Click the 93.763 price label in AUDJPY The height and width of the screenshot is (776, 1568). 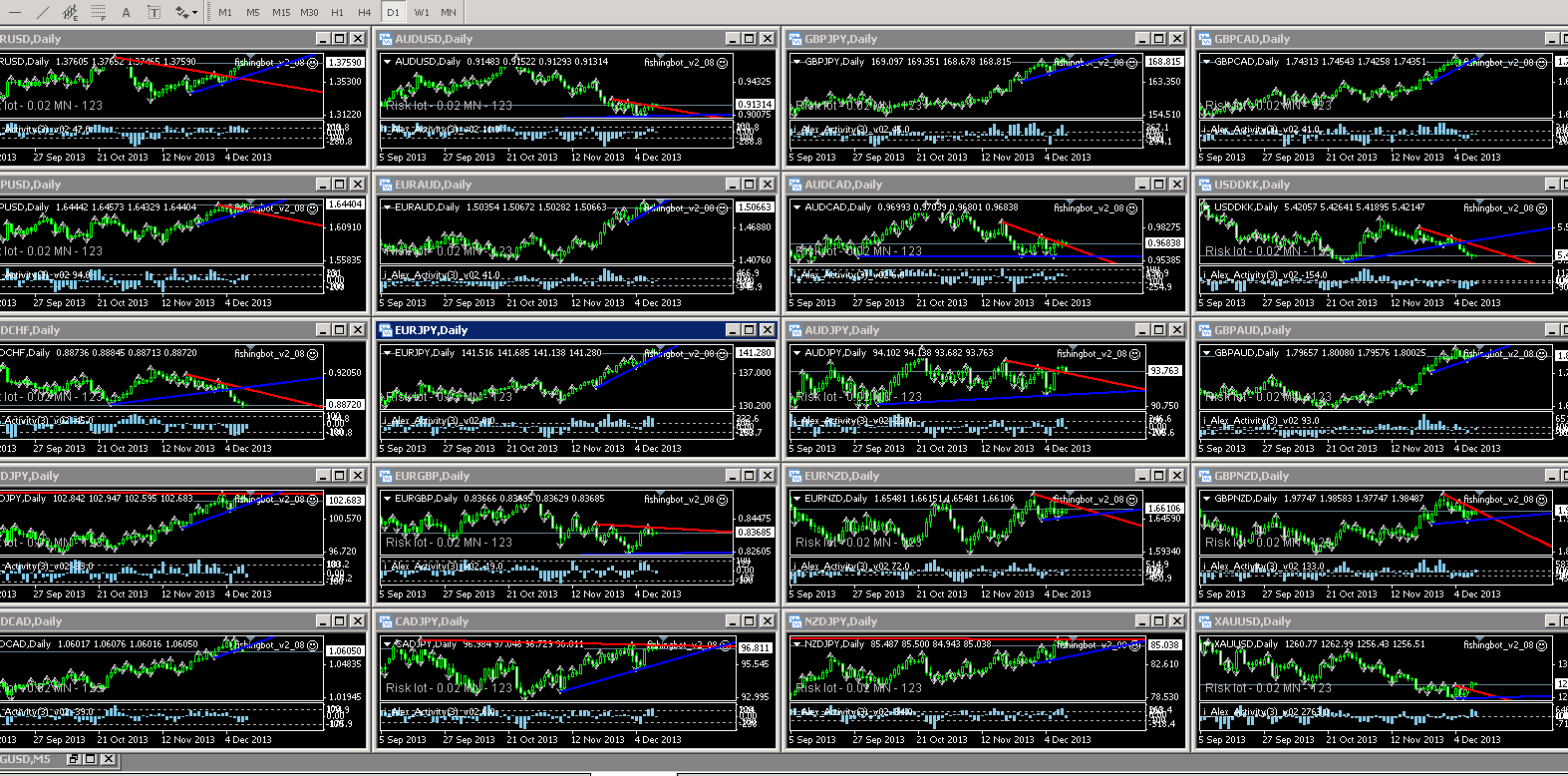1164,370
